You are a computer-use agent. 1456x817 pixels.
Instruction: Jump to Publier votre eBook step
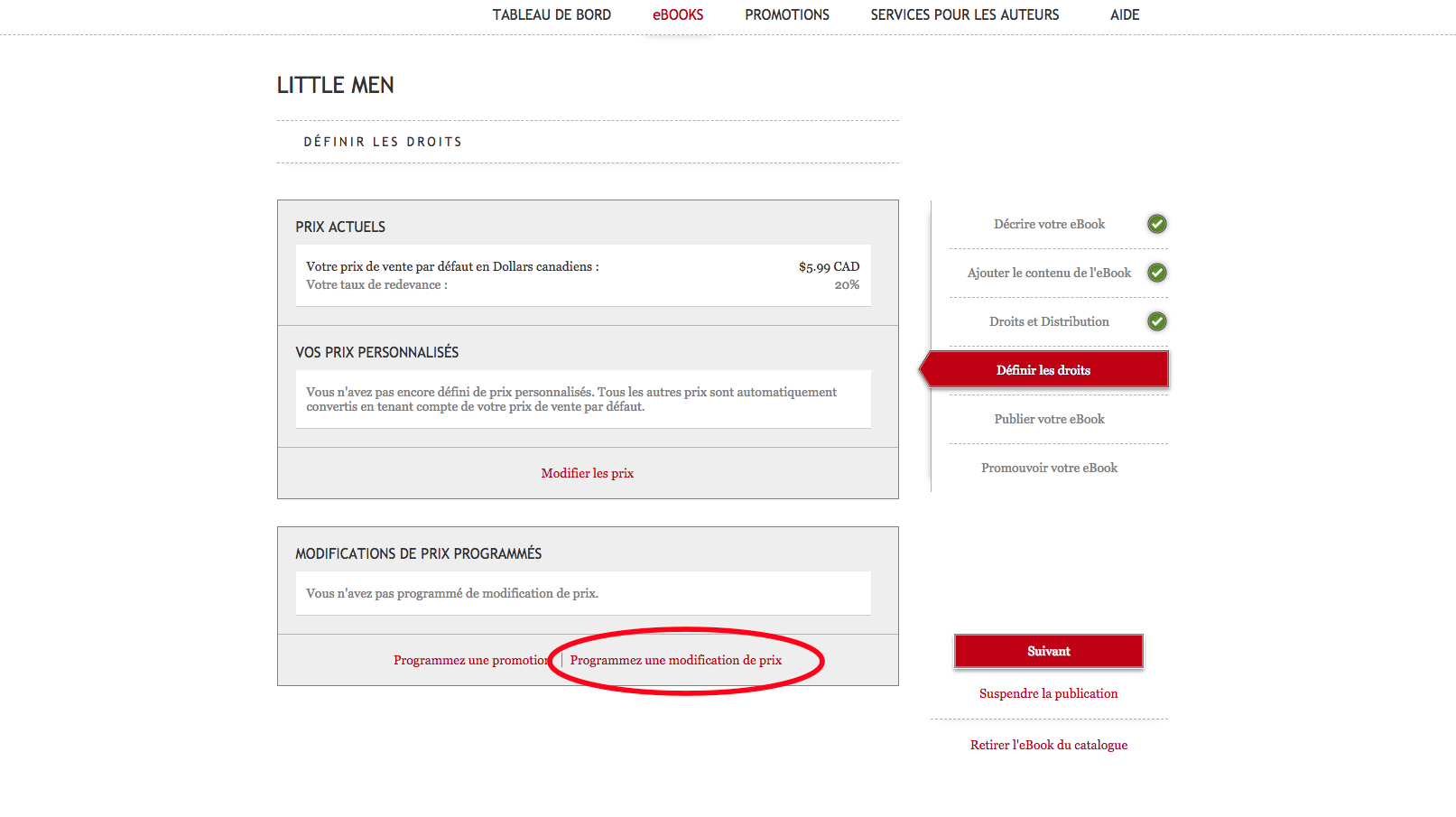(1049, 419)
